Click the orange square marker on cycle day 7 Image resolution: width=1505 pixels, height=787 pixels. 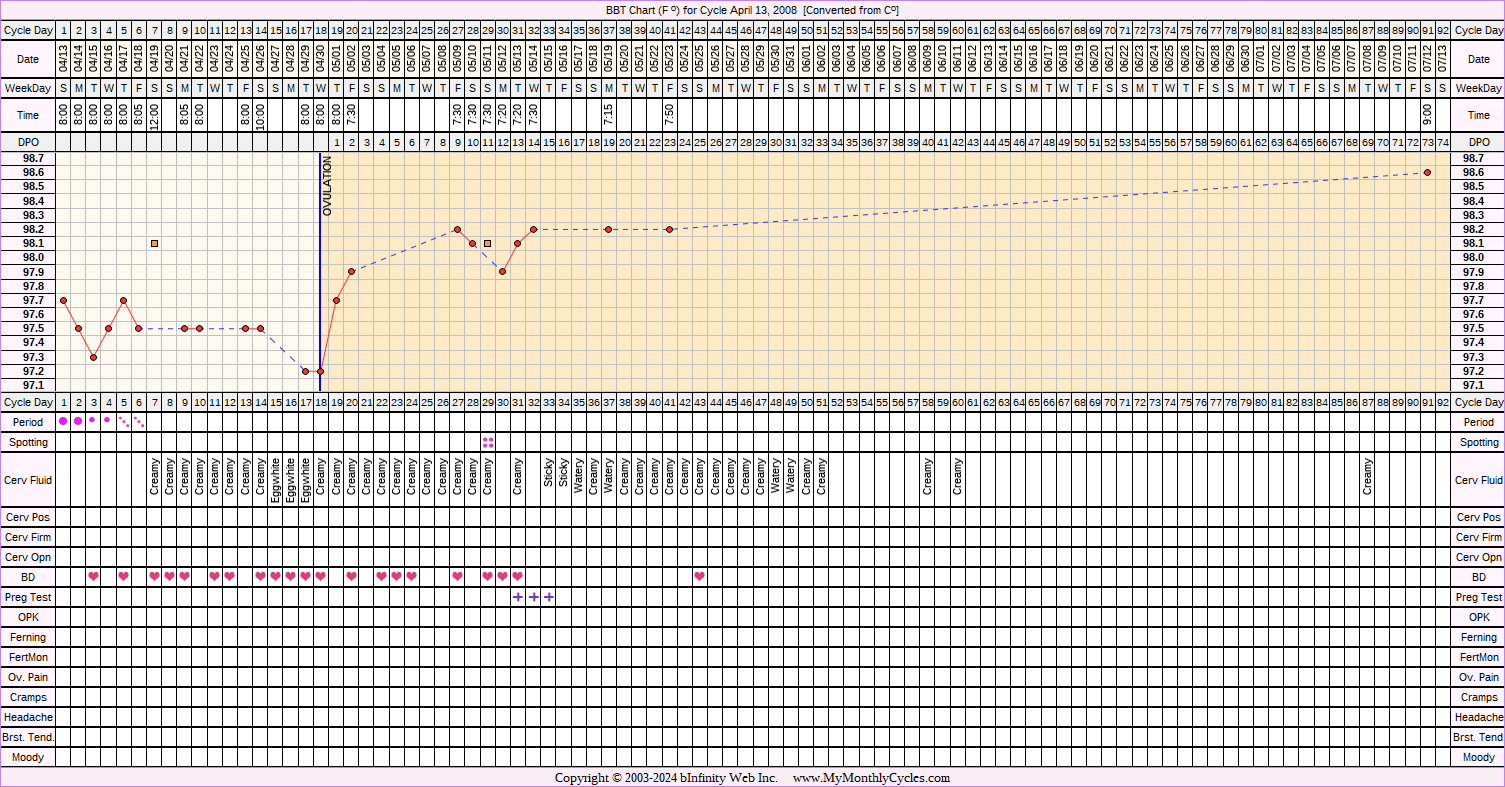point(154,243)
